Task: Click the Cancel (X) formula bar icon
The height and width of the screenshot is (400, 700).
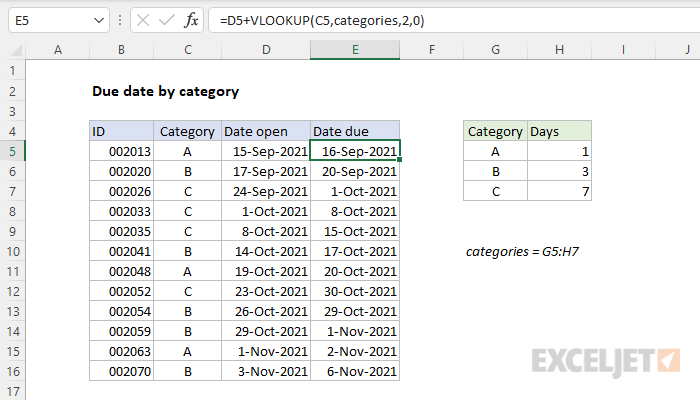Action: [x=143, y=20]
